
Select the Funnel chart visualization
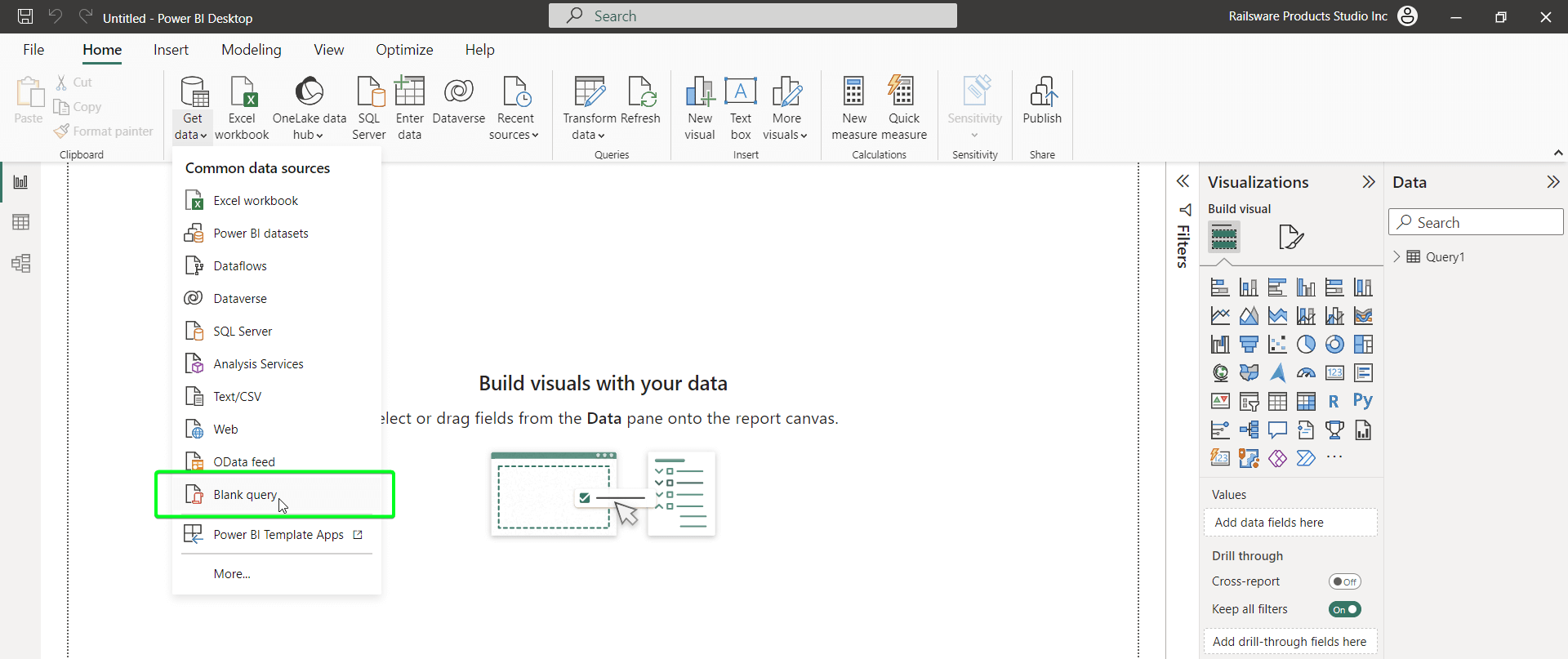click(1249, 345)
